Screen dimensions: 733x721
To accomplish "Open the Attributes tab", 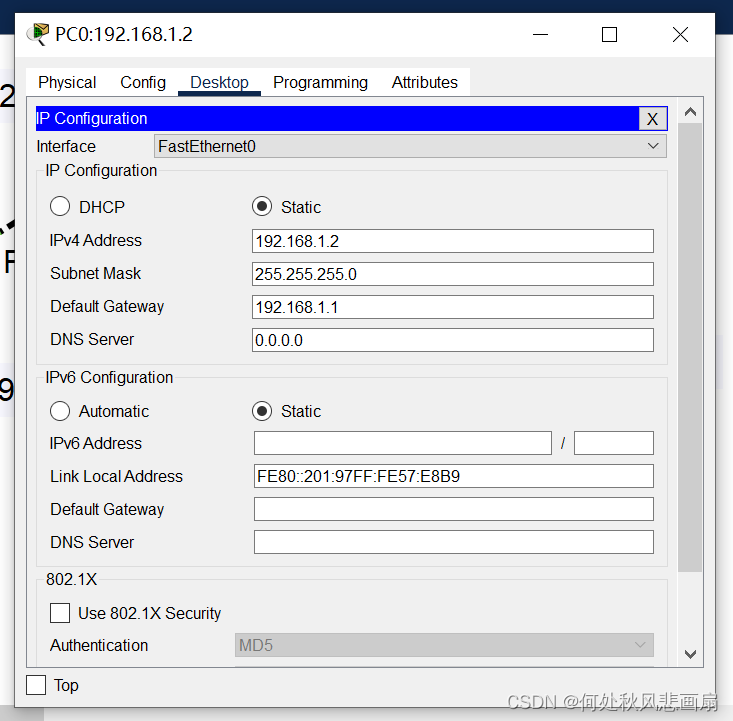I will (x=424, y=82).
